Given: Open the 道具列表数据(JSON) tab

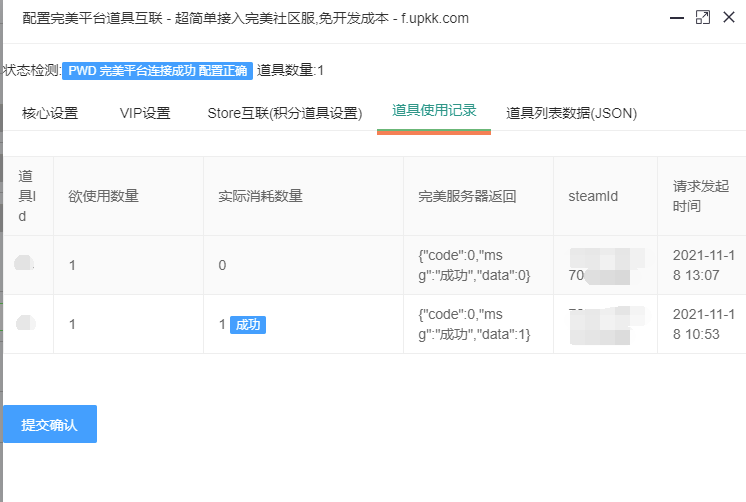Looking at the screenshot, I should click(x=571, y=113).
